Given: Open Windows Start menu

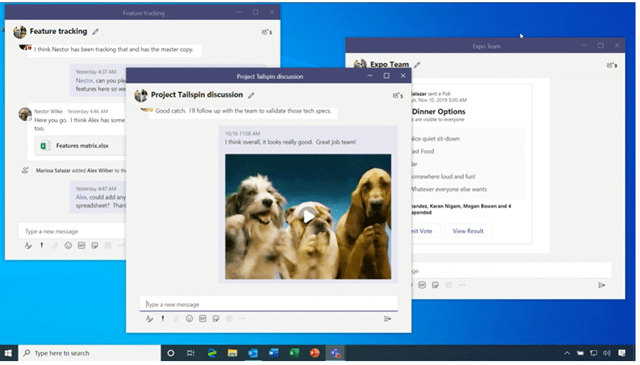Looking at the screenshot, I should 8,353.
